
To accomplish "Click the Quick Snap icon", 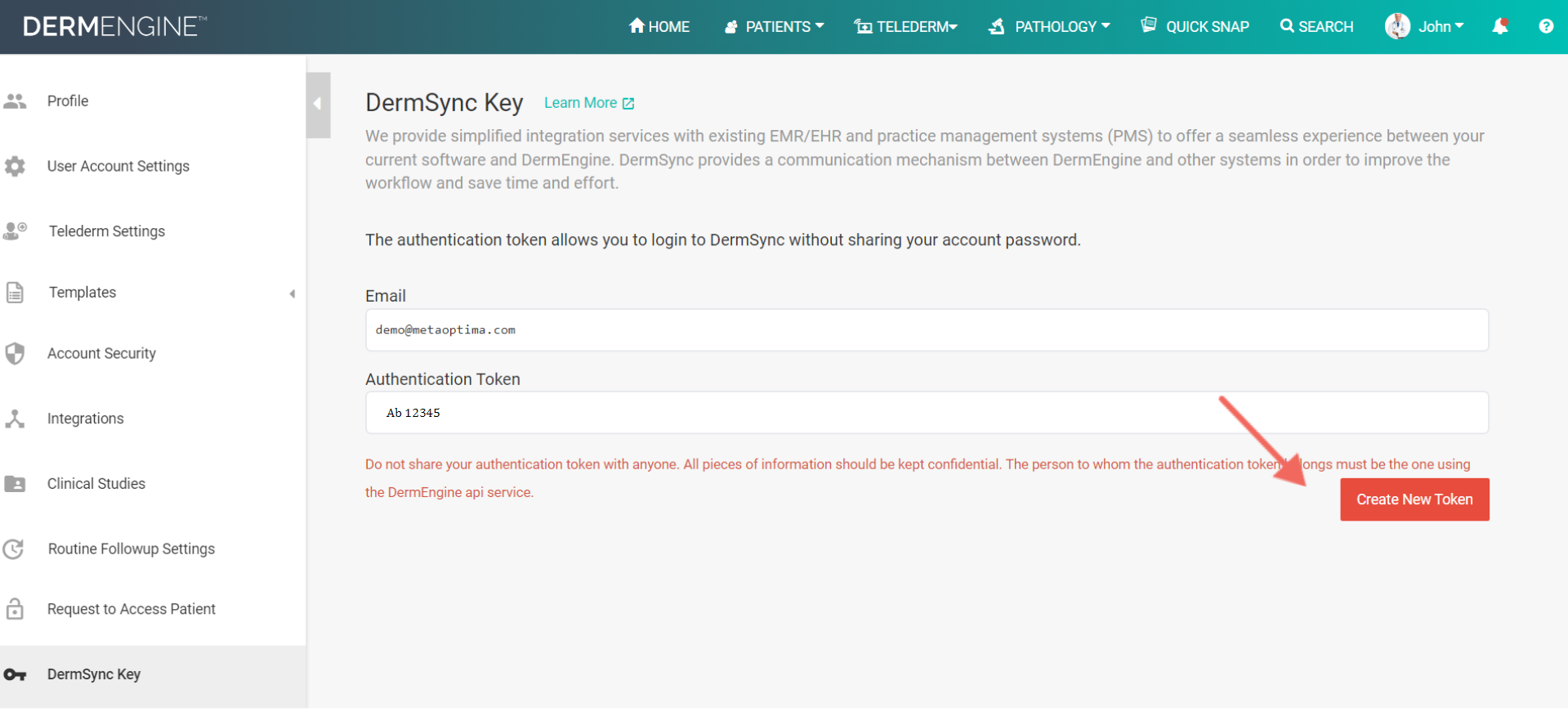I will [1149, 25].
